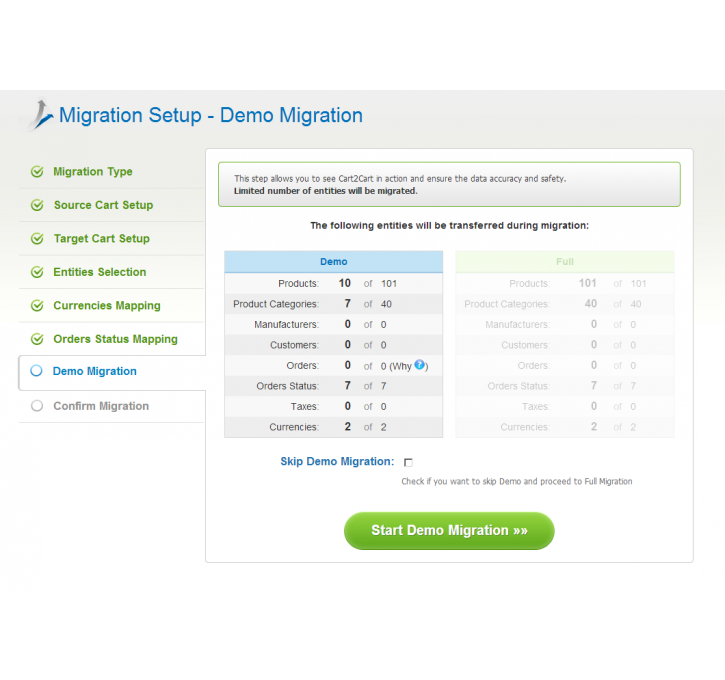The image size is (725, 680).
Task: Click the Migration Setup - Demo Migration title
Action: (x=211, y=115)
